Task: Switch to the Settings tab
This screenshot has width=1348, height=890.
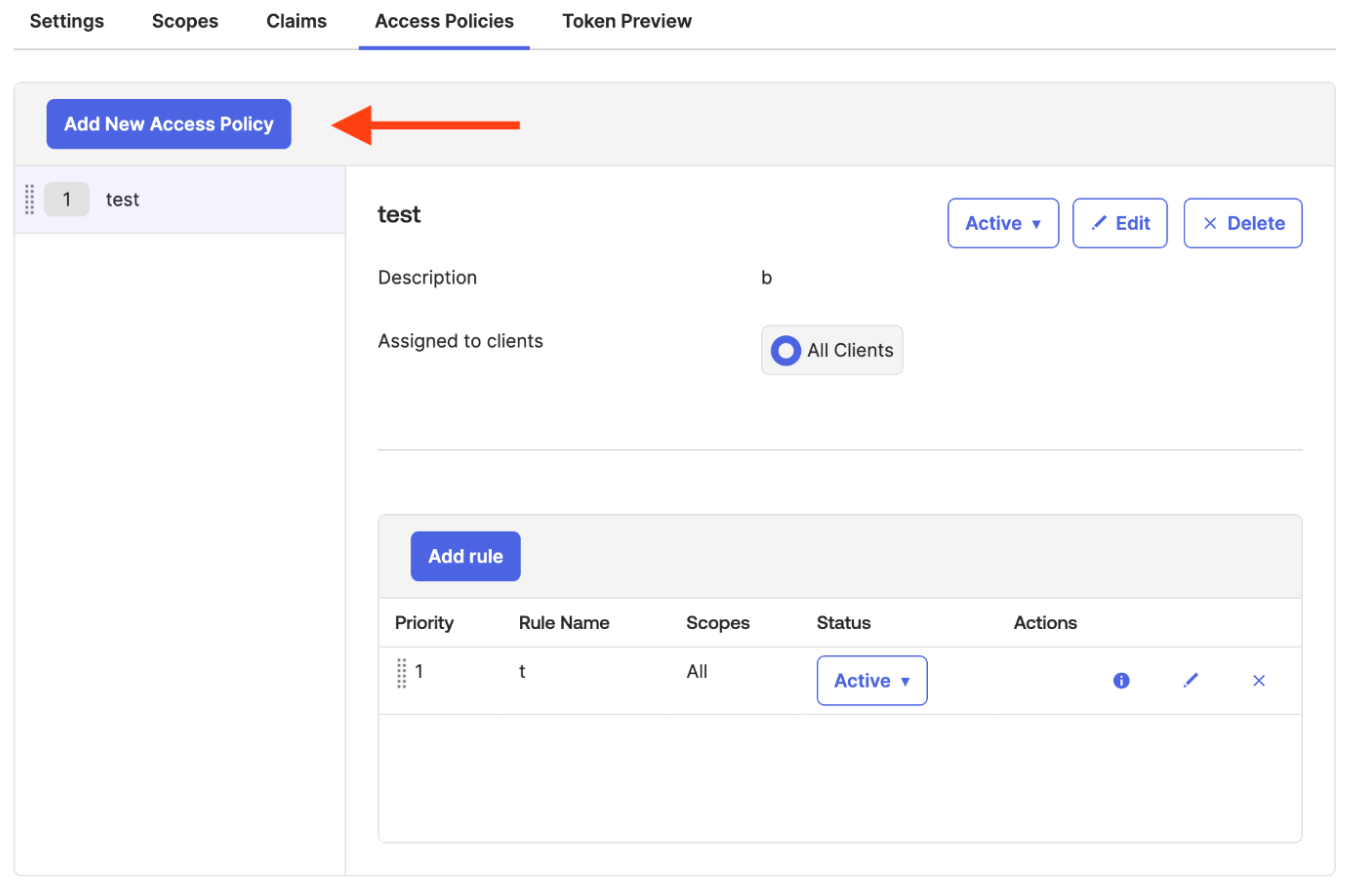Action: tap(67, 21)
